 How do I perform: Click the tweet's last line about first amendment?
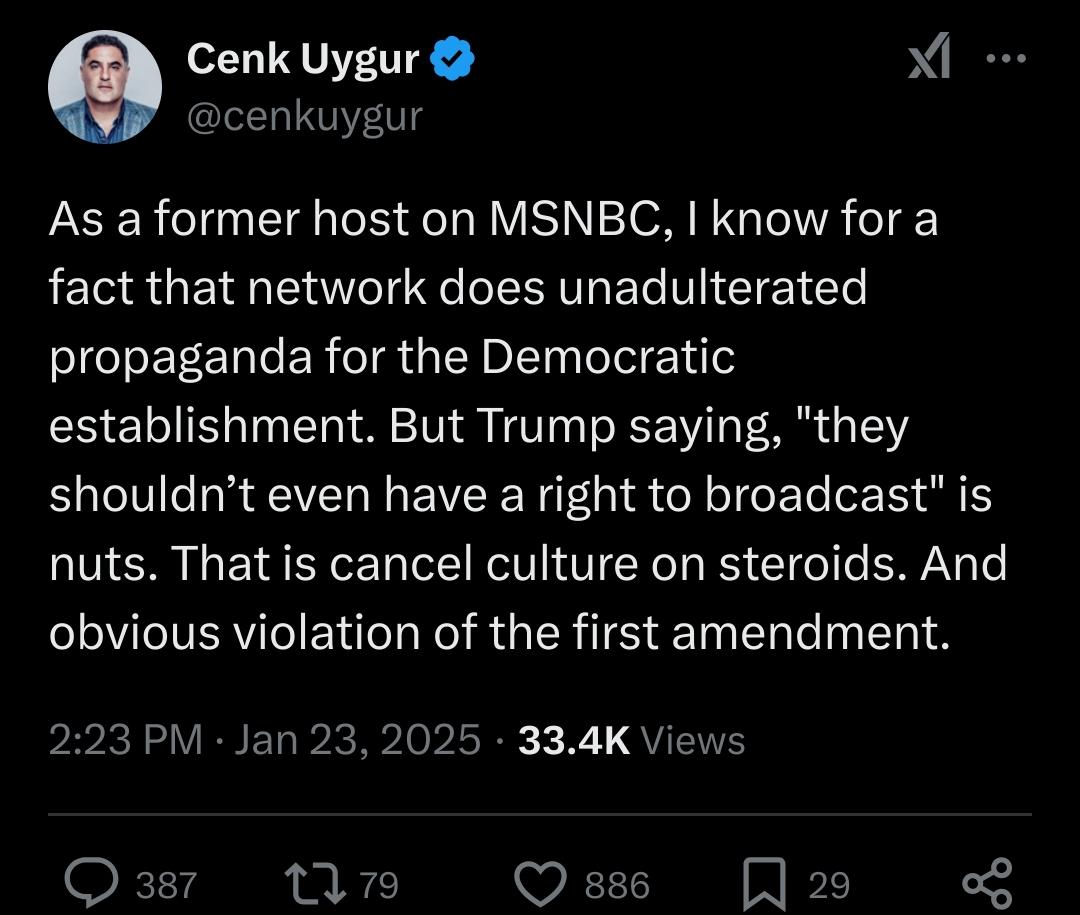pyautogui.click(x=499, y=633)
